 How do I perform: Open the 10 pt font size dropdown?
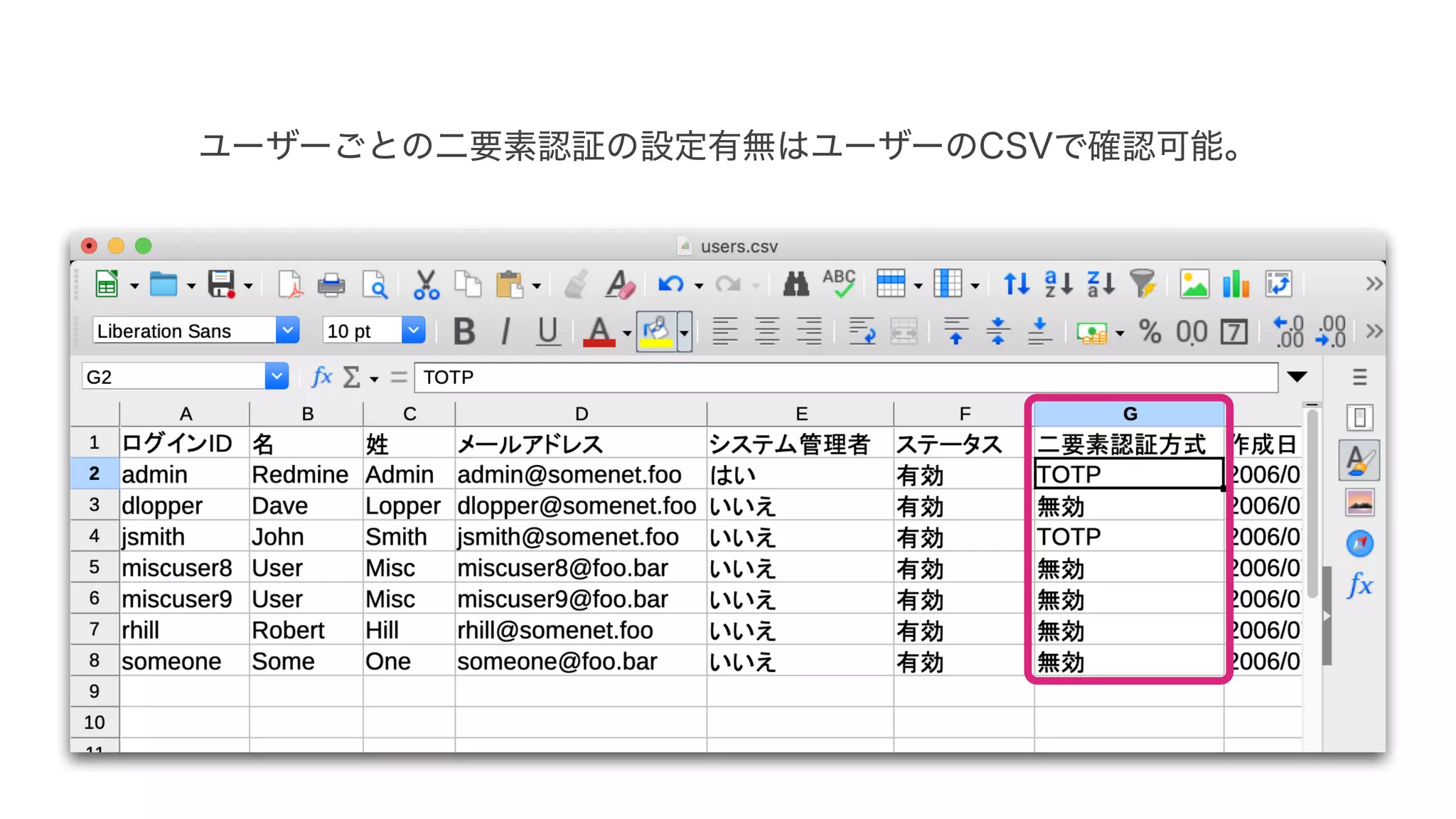413,331
